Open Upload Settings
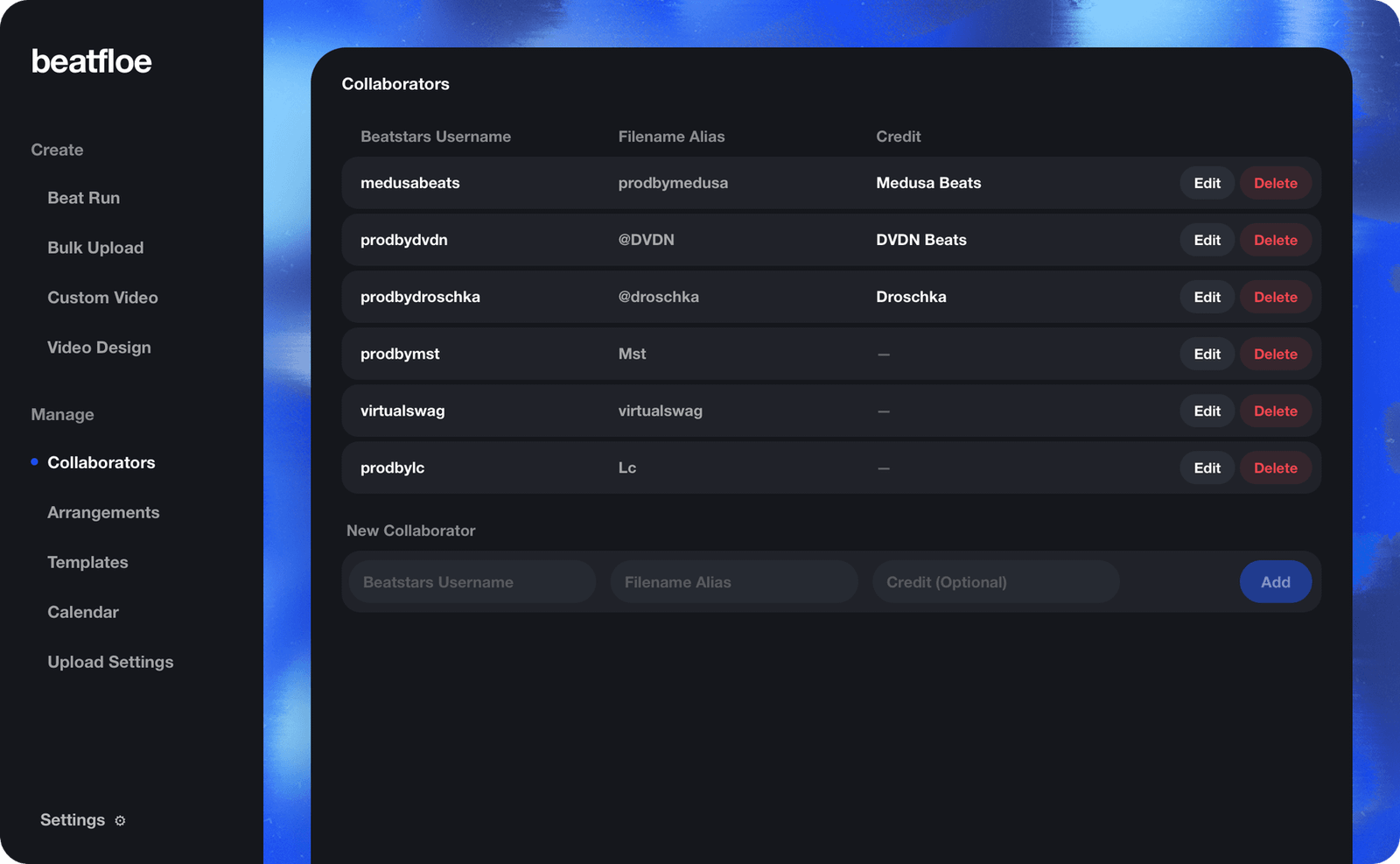 (x=110, y=662)
